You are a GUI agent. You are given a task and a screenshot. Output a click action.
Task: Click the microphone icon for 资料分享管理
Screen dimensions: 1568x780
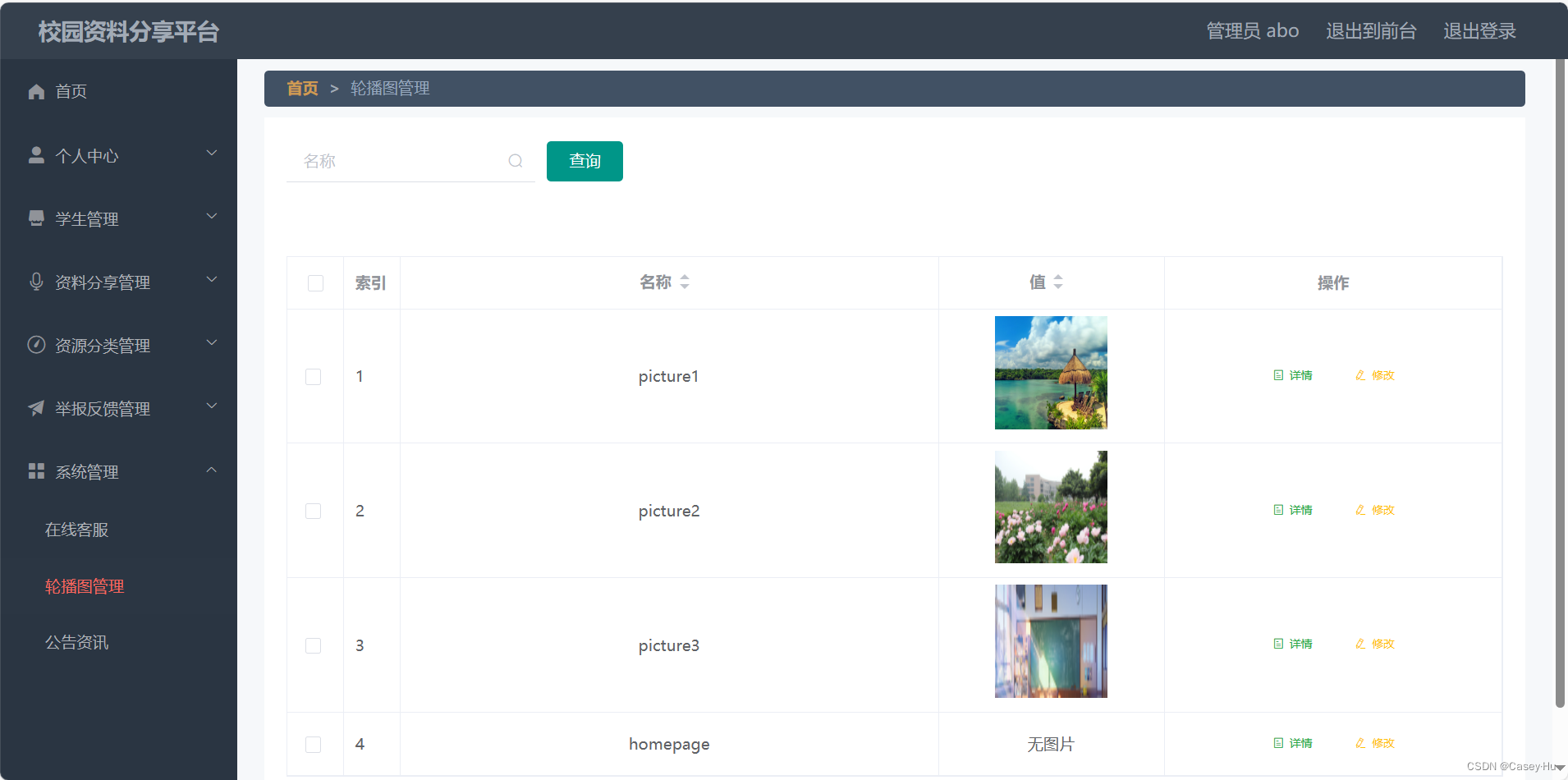[x=36, y=282]
